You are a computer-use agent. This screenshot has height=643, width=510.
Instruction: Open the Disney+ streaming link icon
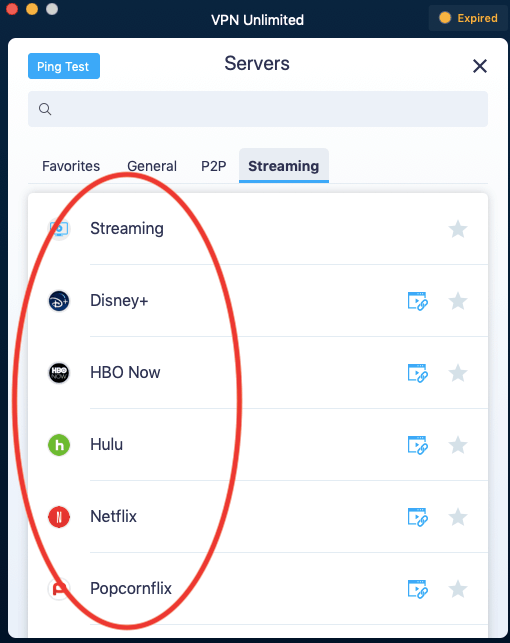(x=417, y=301)
